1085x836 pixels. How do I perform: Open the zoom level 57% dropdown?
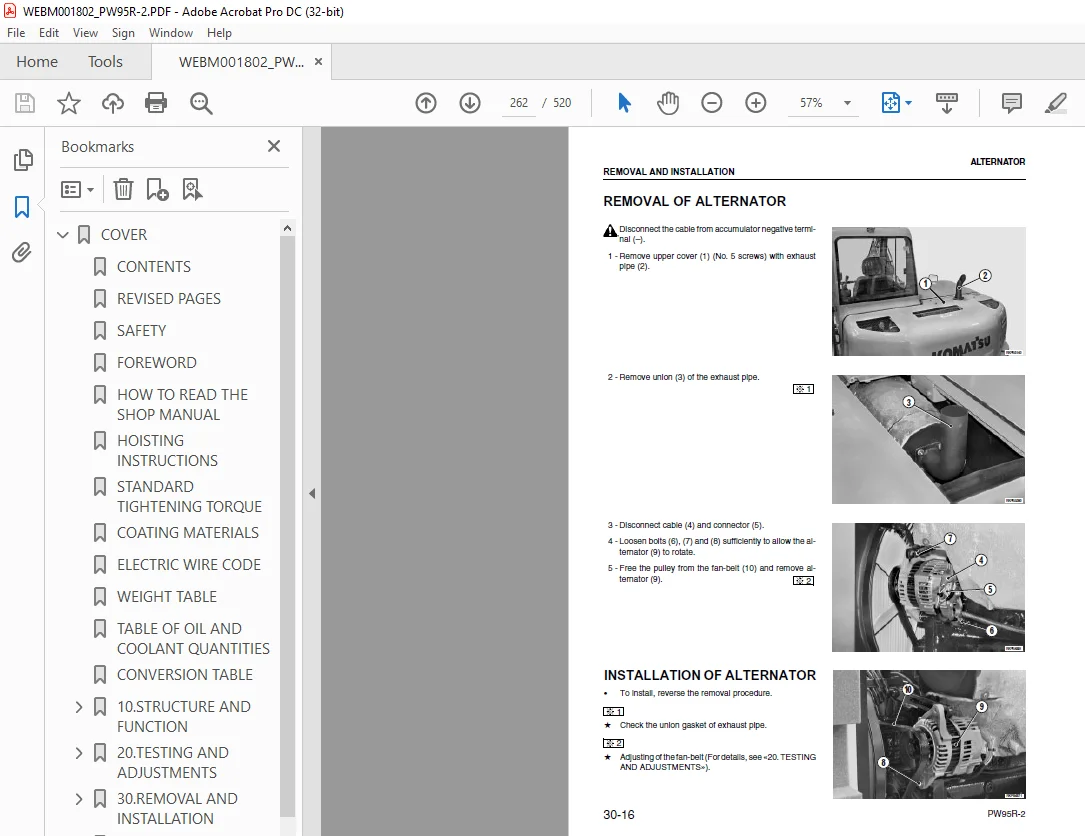click(x=847, y=103)
